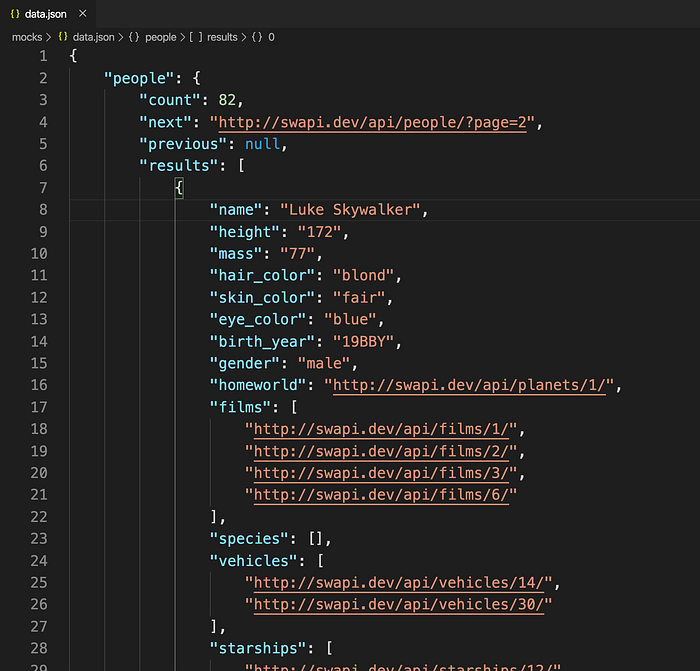Click the results array breadcrumb
This screenshot has width=700, height=671.
point(222,37)
